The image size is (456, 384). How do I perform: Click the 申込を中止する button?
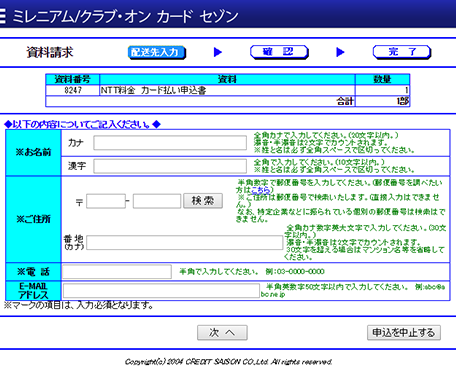pyautogui.click(x=404, y=333)
